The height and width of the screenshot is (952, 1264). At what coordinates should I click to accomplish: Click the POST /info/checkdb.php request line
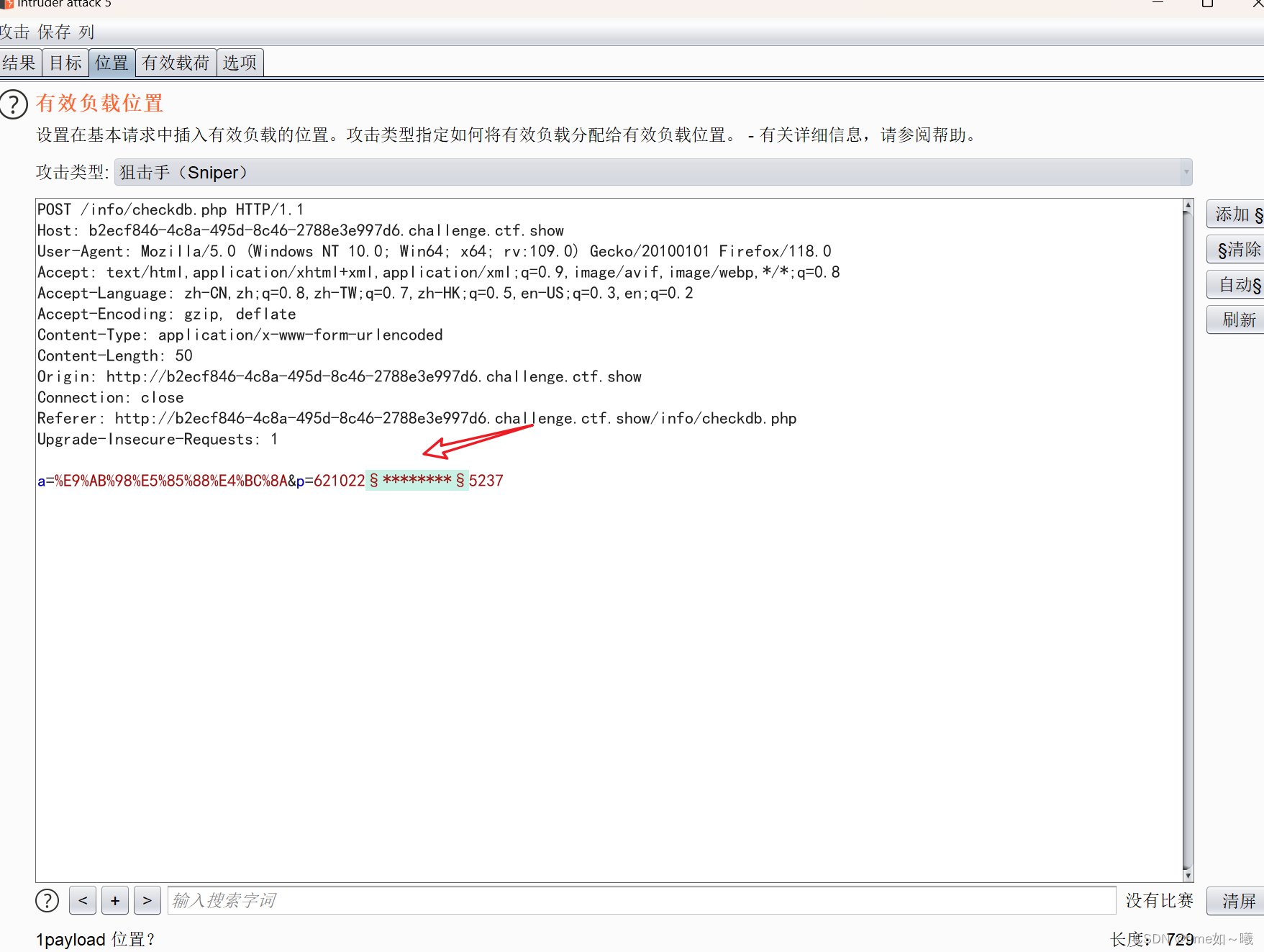pos(170,209)
